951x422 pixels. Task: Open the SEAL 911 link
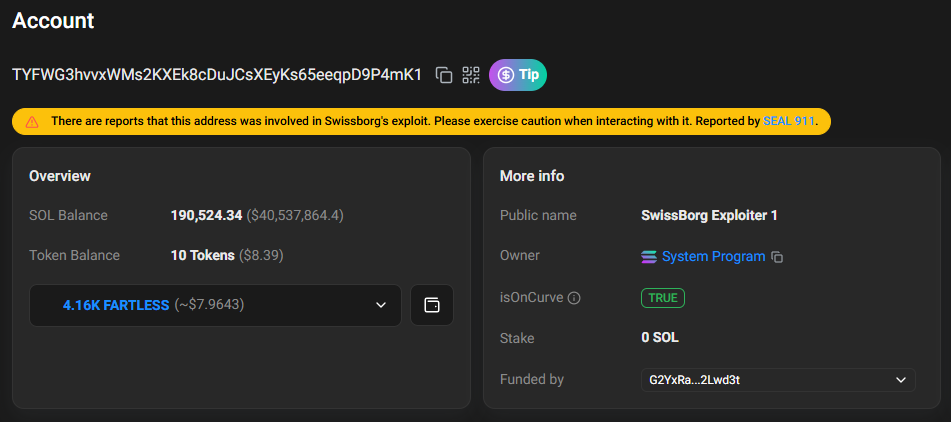789,121
